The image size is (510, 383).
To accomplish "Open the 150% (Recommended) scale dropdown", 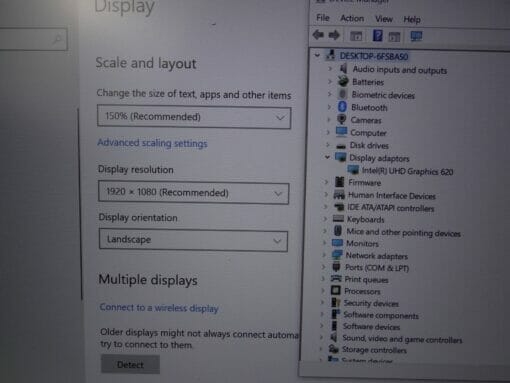I will [194, 117].
